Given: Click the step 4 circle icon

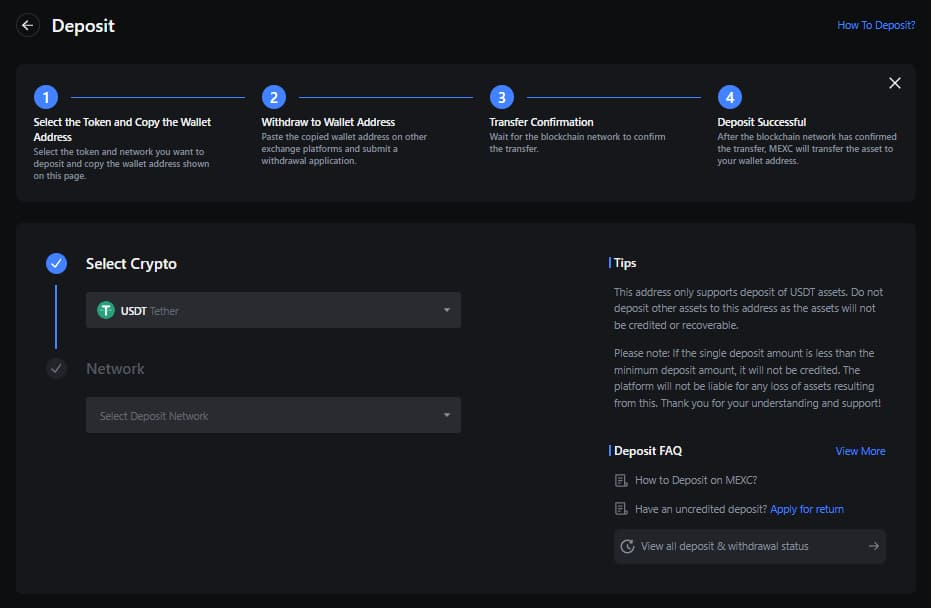Looking at the screenshot, I should coord(729,97).
